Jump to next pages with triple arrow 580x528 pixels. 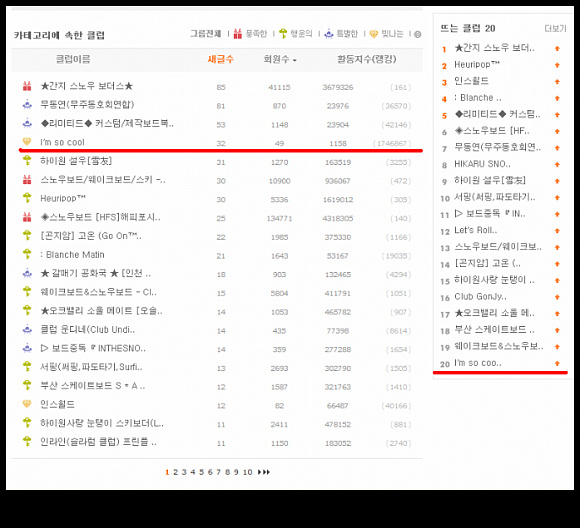coord(264,472)
